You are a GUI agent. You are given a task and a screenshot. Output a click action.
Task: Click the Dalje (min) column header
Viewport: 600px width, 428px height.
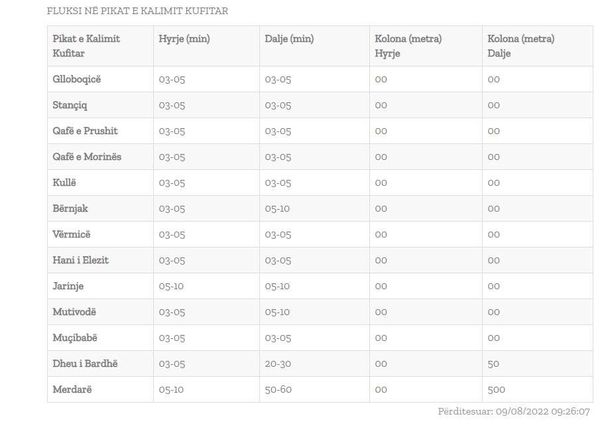coord(289,39)
